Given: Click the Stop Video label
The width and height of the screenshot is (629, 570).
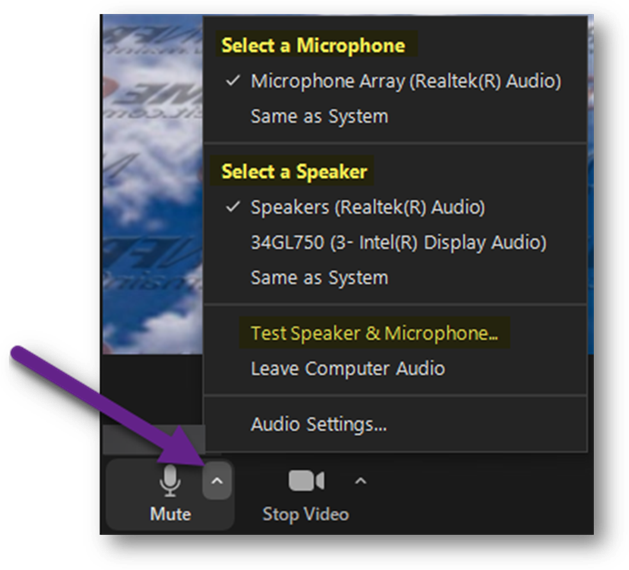Looking at the screenshot, I should coord(306,514).
